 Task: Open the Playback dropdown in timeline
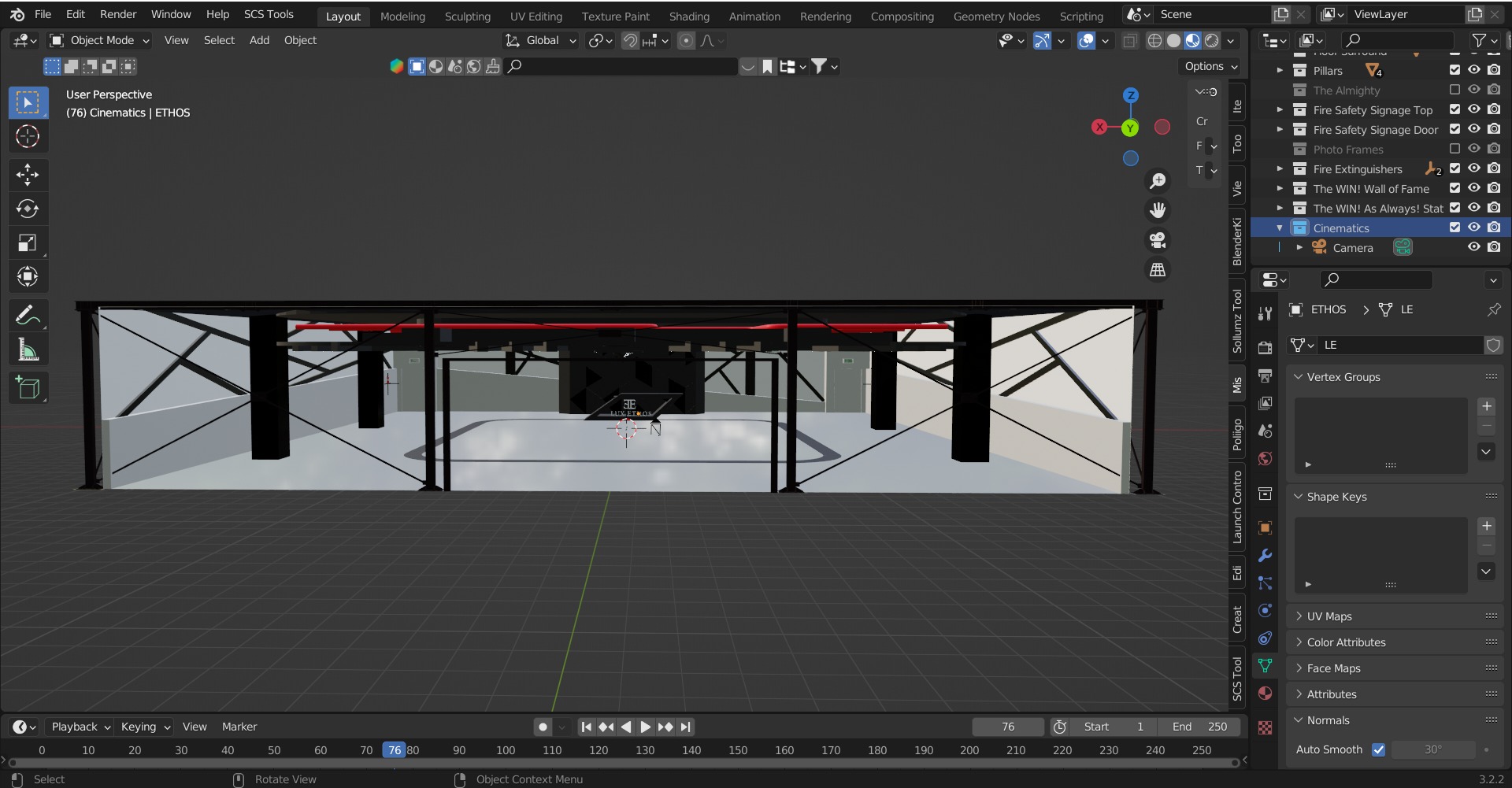pos(80,727)
